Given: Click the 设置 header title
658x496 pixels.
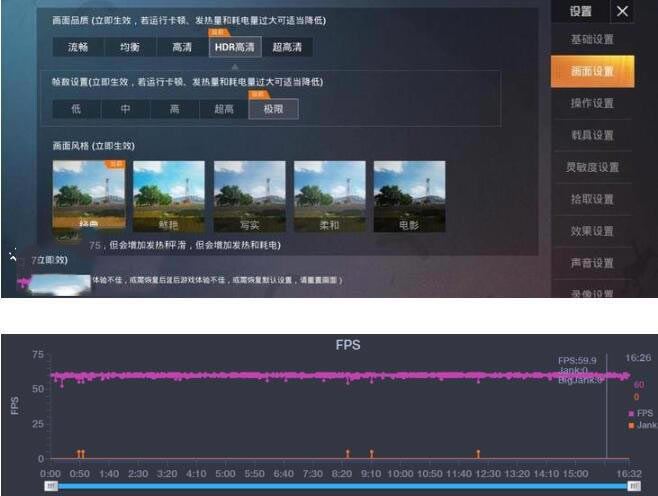Looking at the screenshot, I should (580, 11).
